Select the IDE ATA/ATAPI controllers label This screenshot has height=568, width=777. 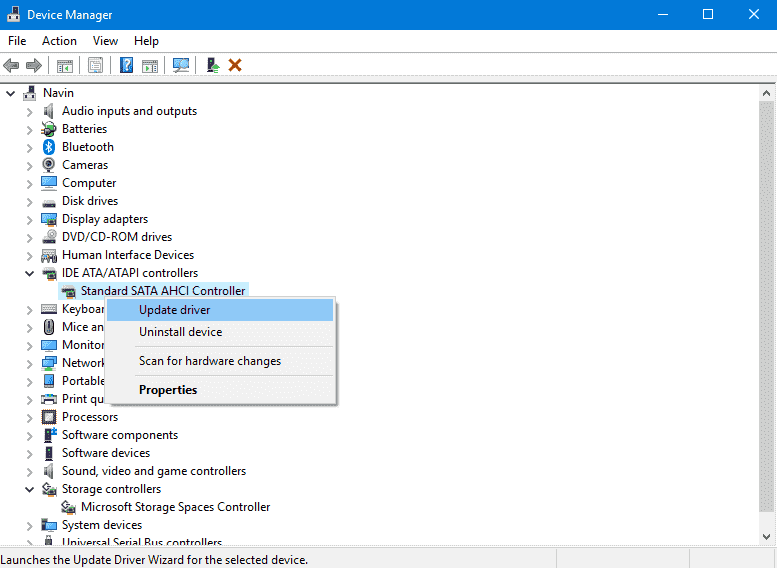(x=130, y=273)
